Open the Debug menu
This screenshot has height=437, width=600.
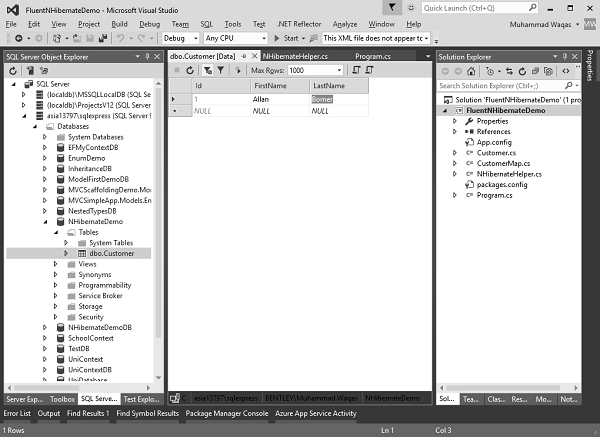pos(150,24)
